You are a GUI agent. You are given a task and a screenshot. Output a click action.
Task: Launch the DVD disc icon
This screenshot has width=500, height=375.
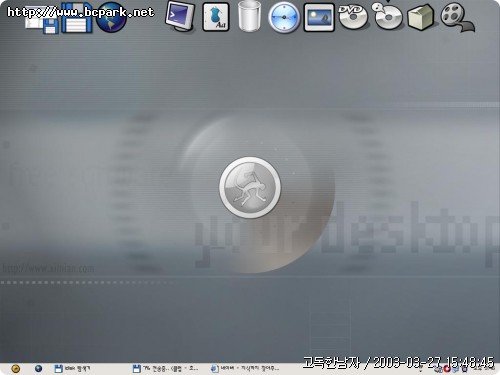[x=353, y=17]
